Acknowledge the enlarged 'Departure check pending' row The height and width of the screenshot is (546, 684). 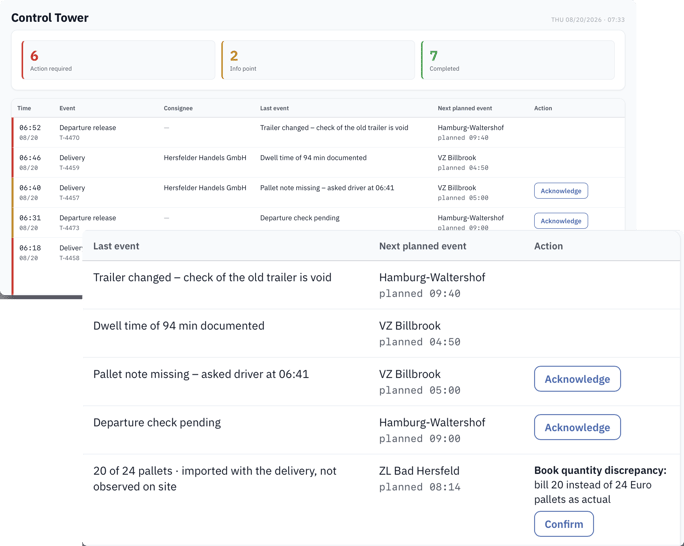point(577,427)
